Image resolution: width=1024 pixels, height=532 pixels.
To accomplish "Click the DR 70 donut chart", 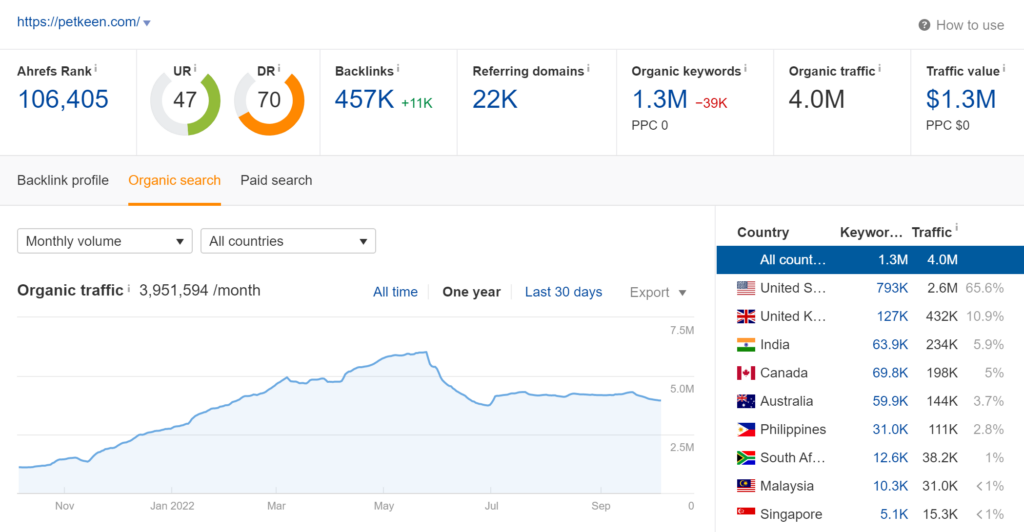I will (x=269, y=101).
